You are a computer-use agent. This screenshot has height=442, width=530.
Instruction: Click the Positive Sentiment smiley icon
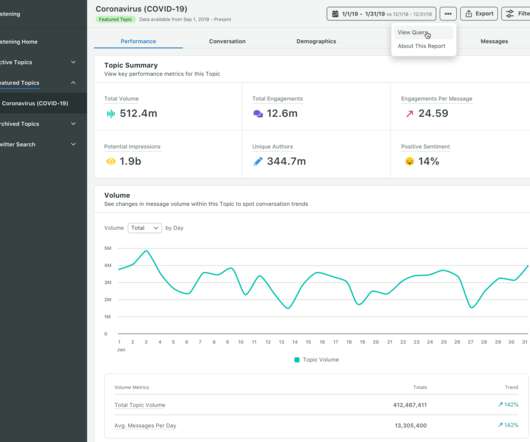tap(409, 162)
